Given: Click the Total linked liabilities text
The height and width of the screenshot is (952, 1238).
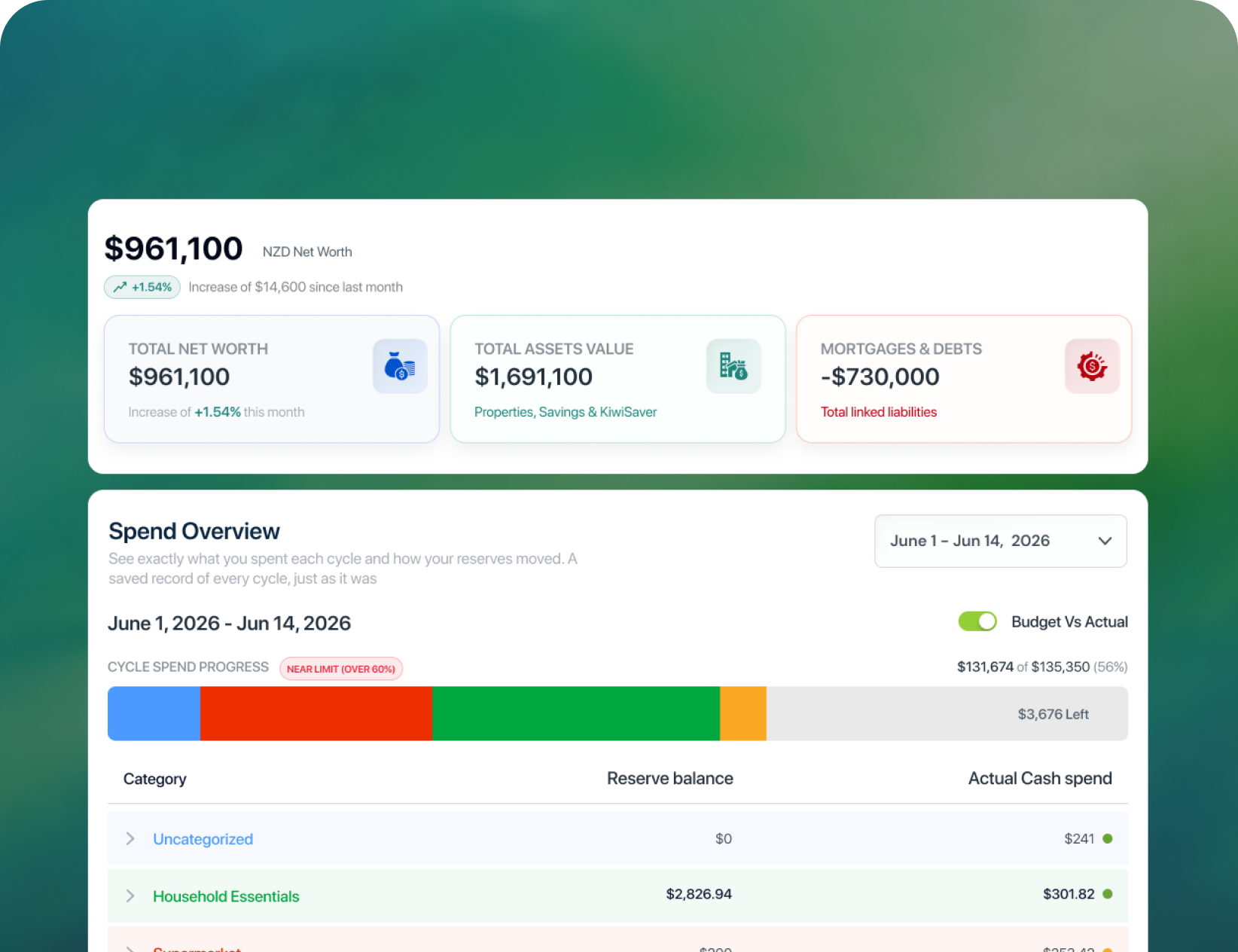Looking at the screenshot, I should click(x=879, y=412).
